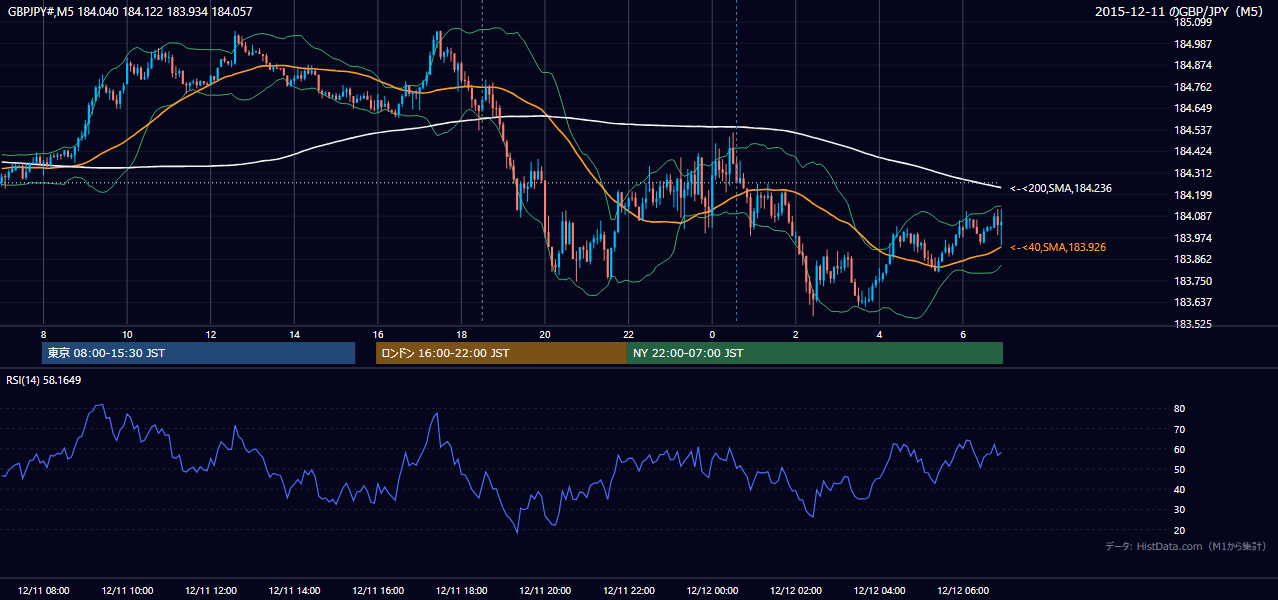The width and height of the screenshot is (1278, 600).
Task: Select the NY 22:00-07:00 JST session bar
Action: click(x=815, y=353)
